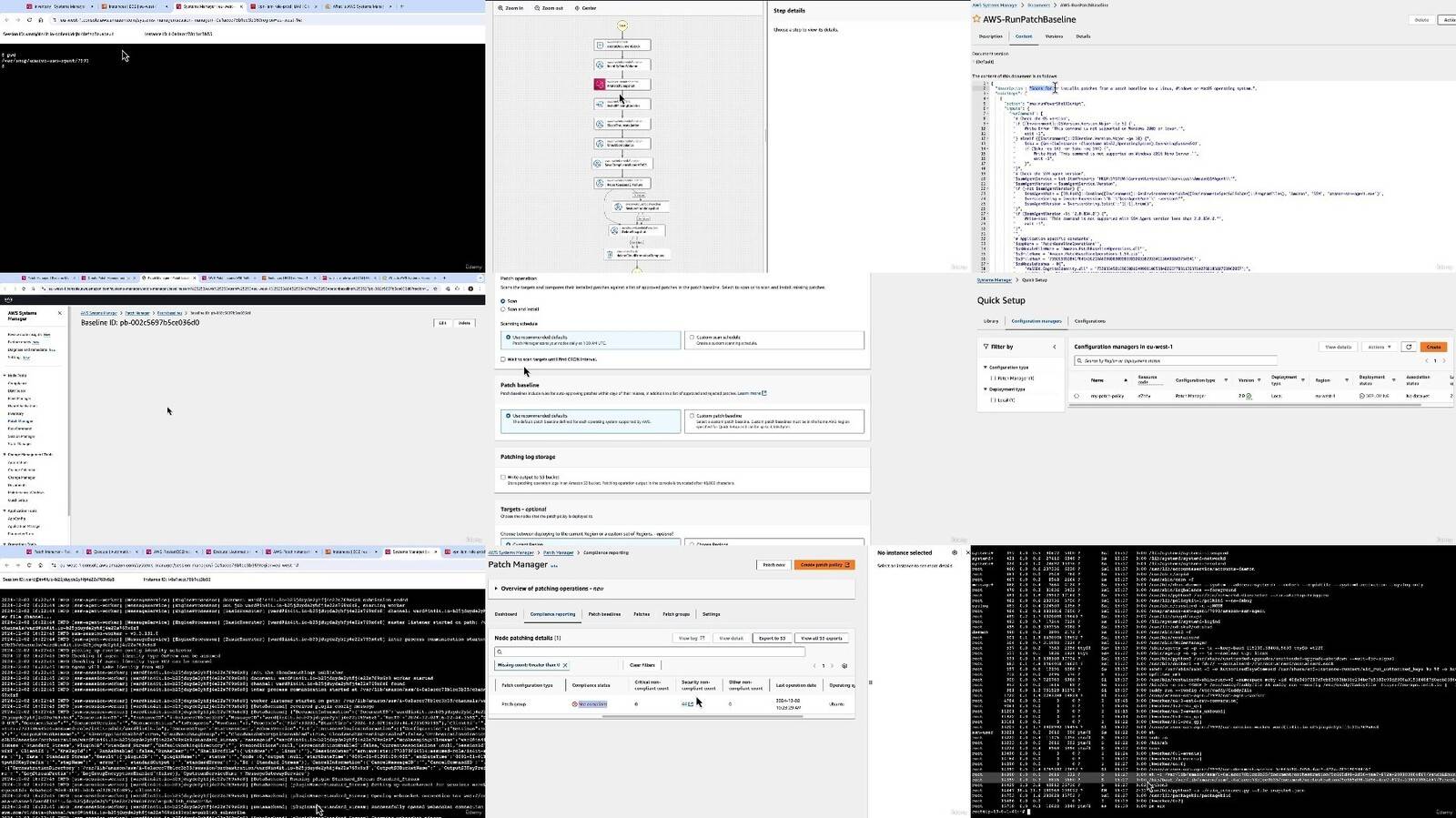Enable Wait to scan targets until first CRON interval
Image resolution: width=1456 pixels, height=818 pixels.
point(503,359)
